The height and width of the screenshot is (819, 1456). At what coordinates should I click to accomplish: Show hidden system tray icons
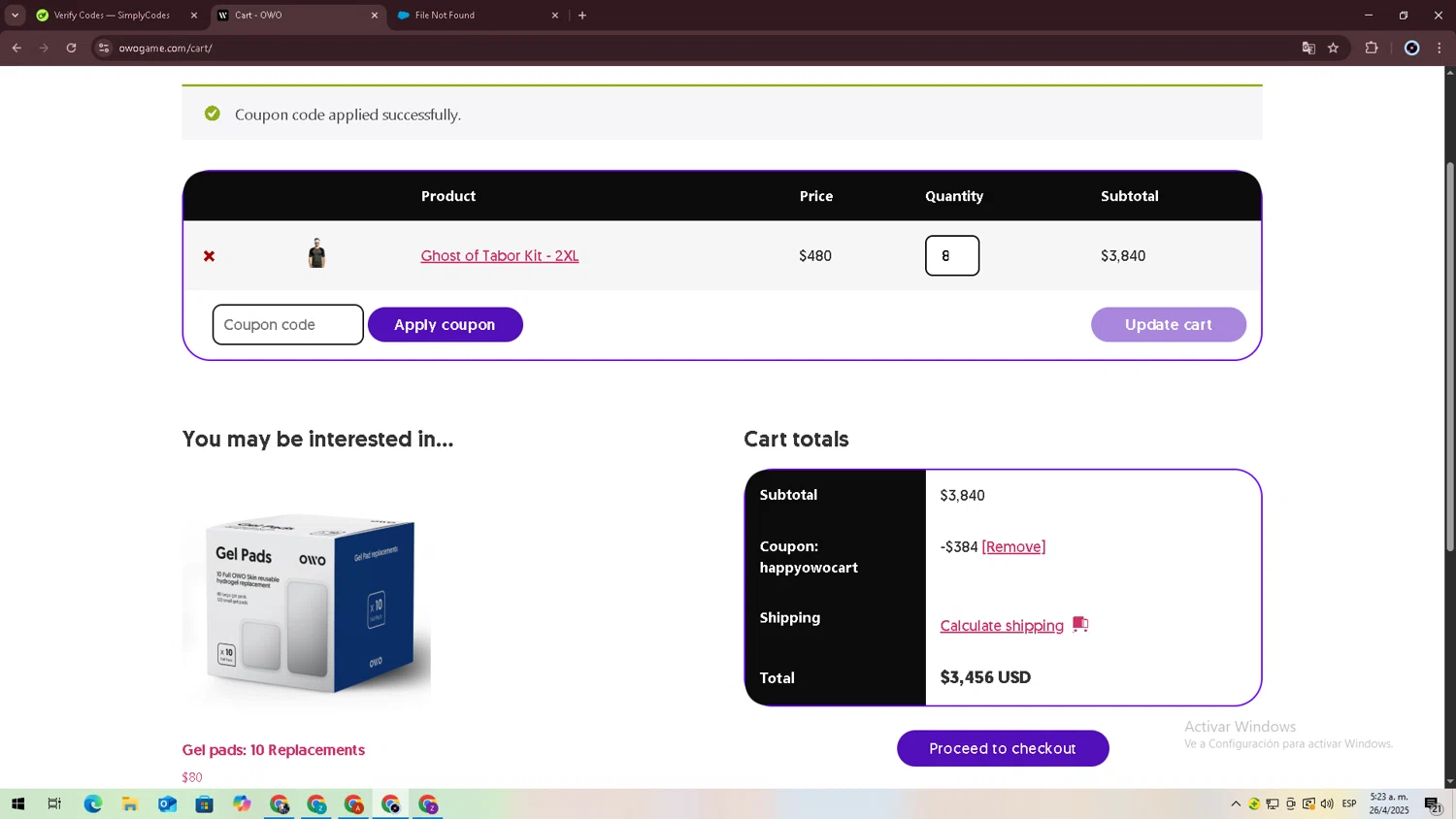click(x=1236, y=804)
